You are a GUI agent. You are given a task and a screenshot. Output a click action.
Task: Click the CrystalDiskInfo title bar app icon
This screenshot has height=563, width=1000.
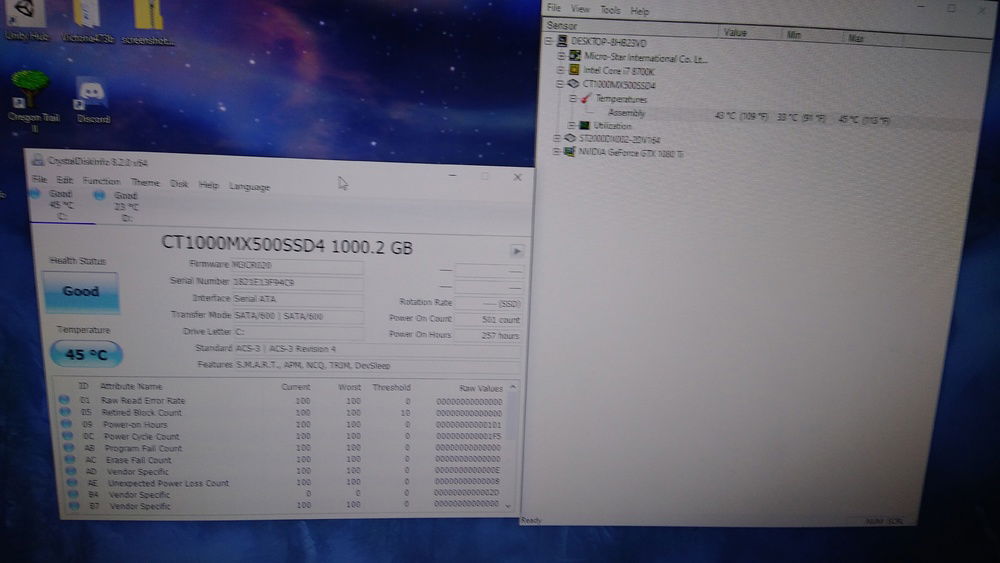38,161
